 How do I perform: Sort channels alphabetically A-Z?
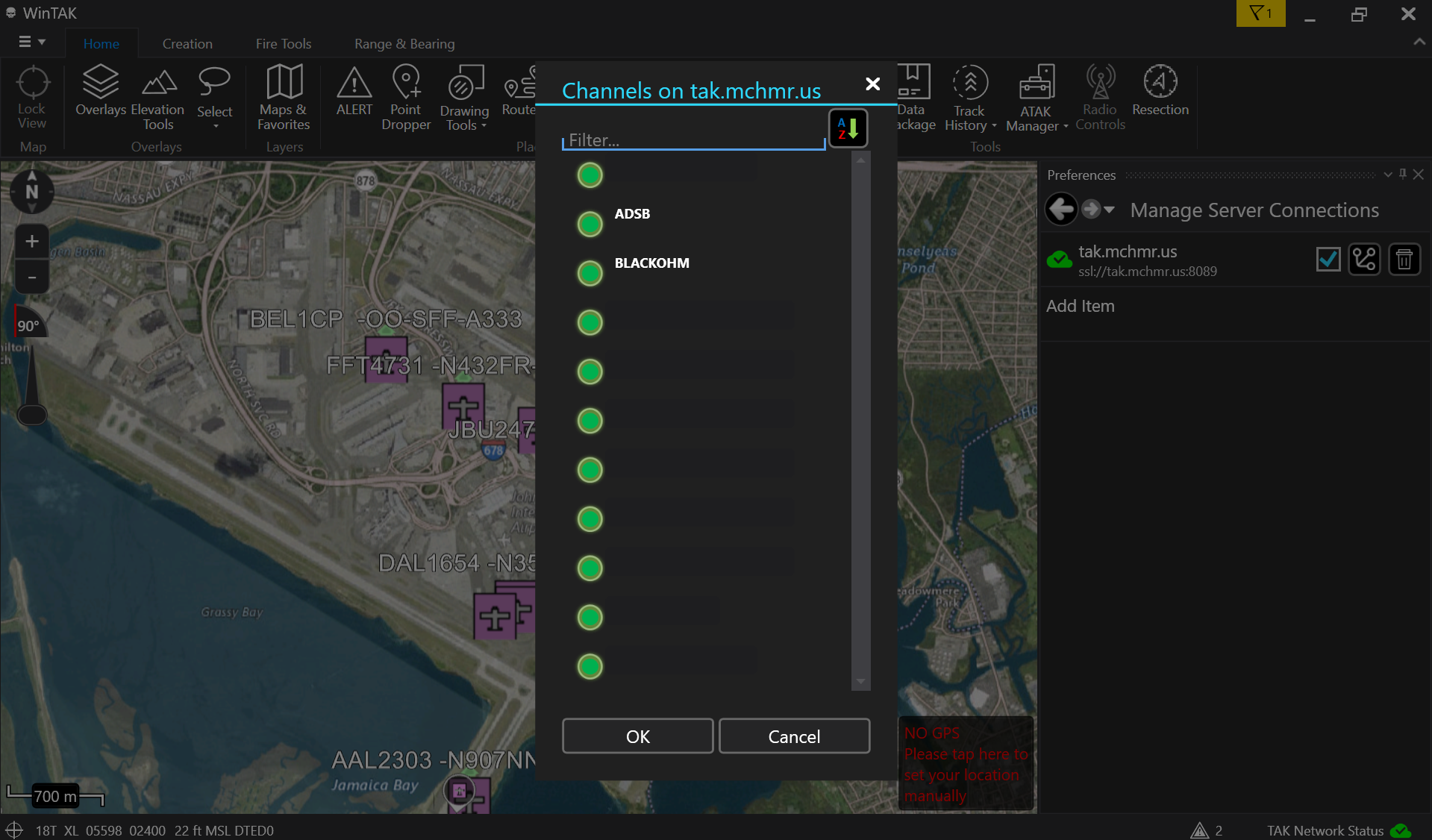[x=848, y=128]
